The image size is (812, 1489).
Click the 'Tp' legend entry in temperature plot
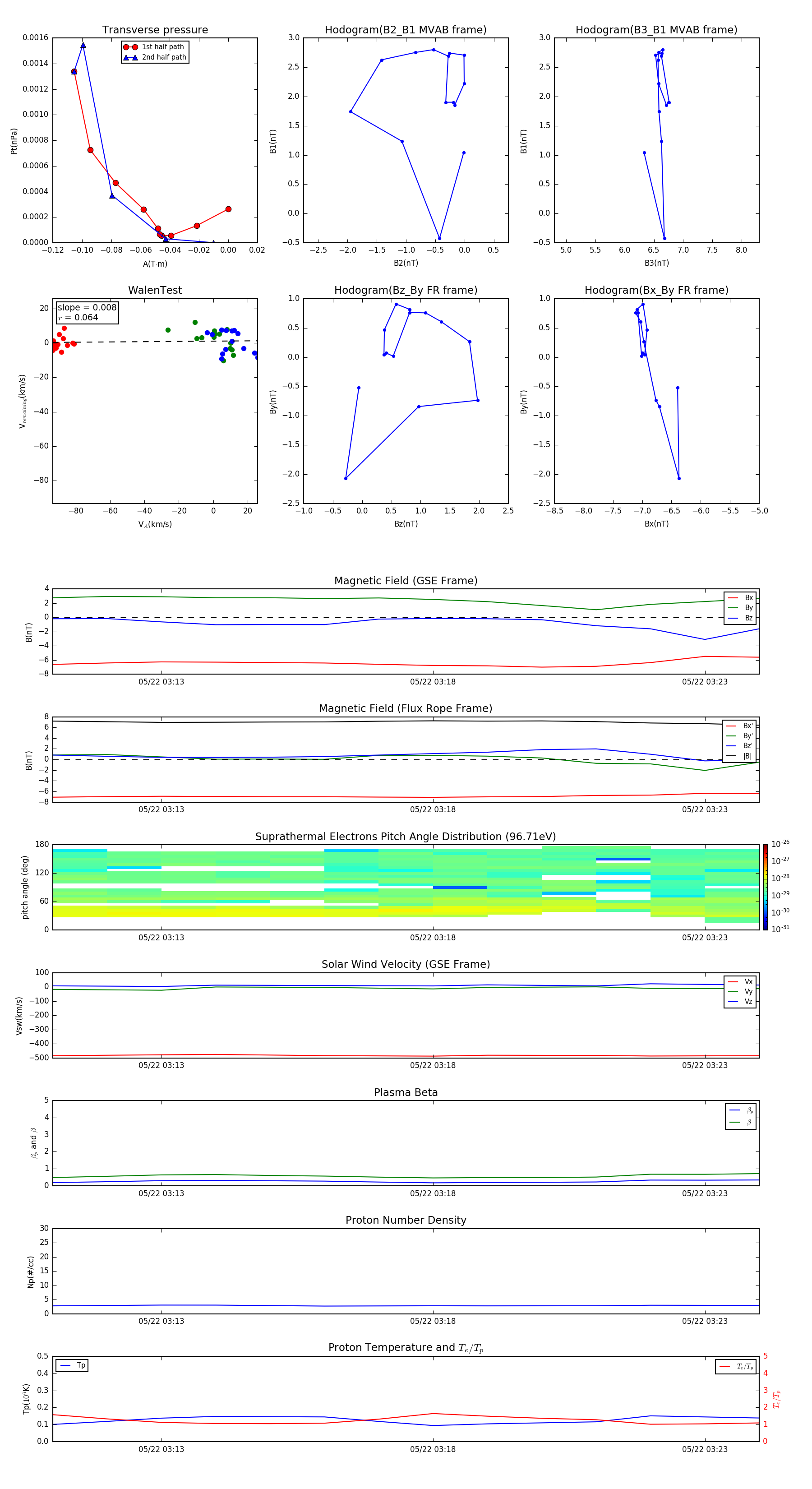click(72, 1365)
